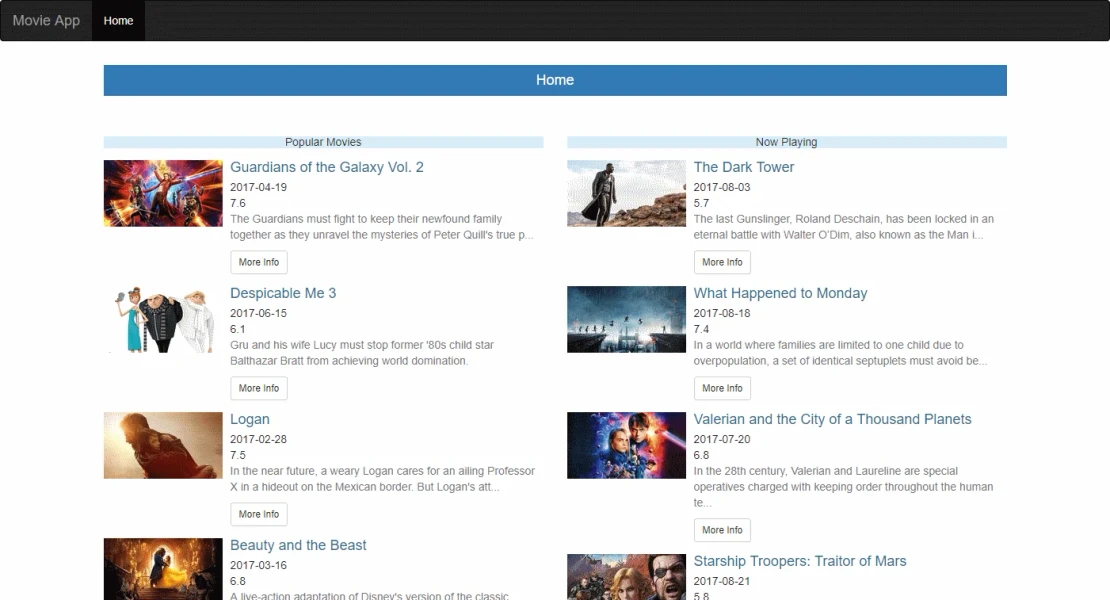
Task: Open The Dark Tower movie page
Action: (744, 167)
